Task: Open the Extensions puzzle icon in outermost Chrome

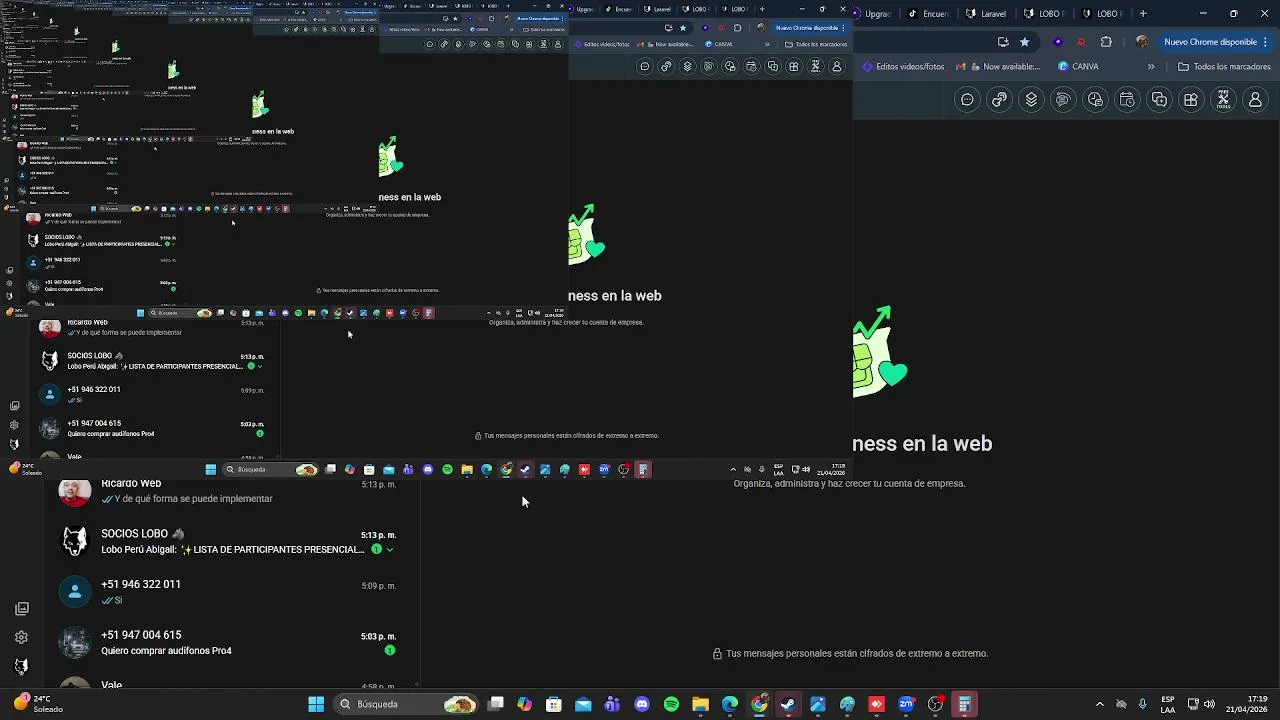Action: click(1106, 42)
